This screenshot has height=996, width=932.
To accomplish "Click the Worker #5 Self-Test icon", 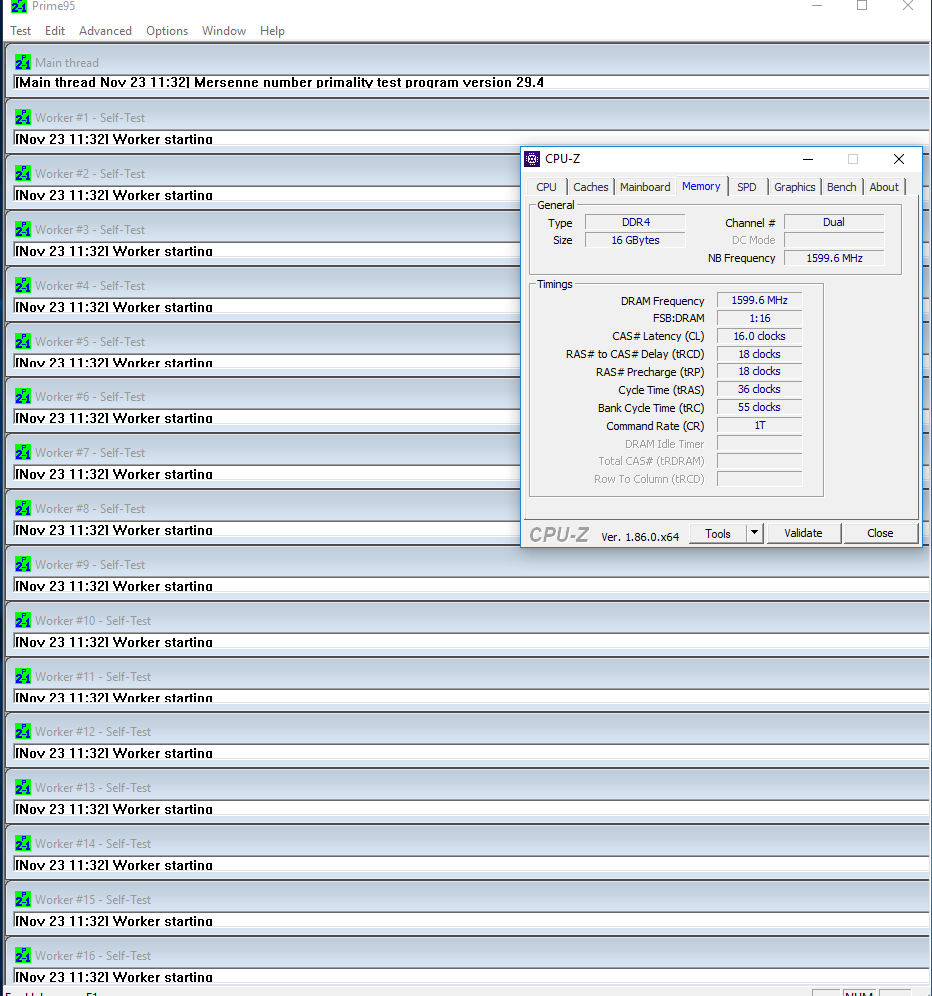I will [23, 341].
